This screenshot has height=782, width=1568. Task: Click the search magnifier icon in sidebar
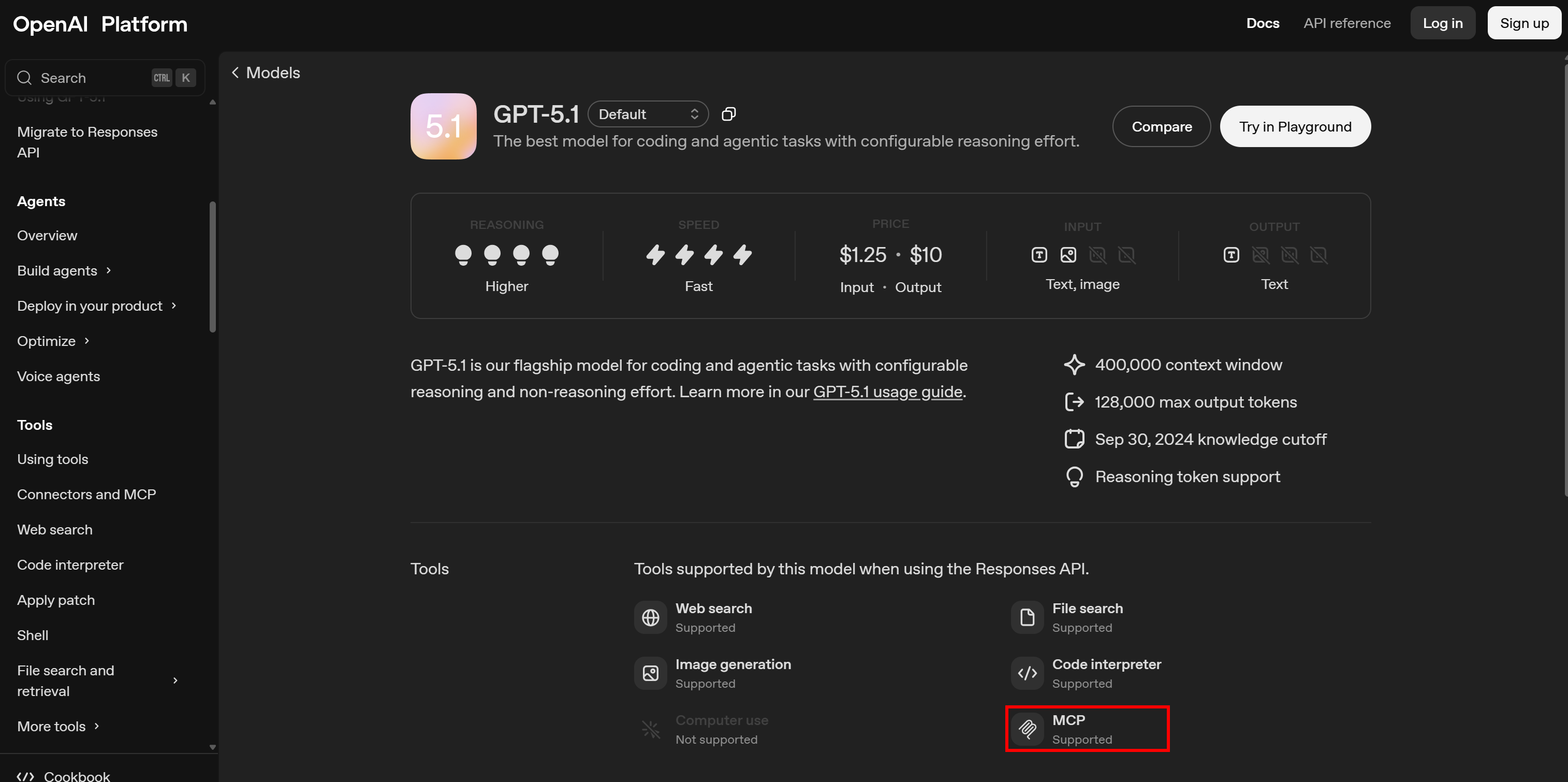[x=24, y=78]
